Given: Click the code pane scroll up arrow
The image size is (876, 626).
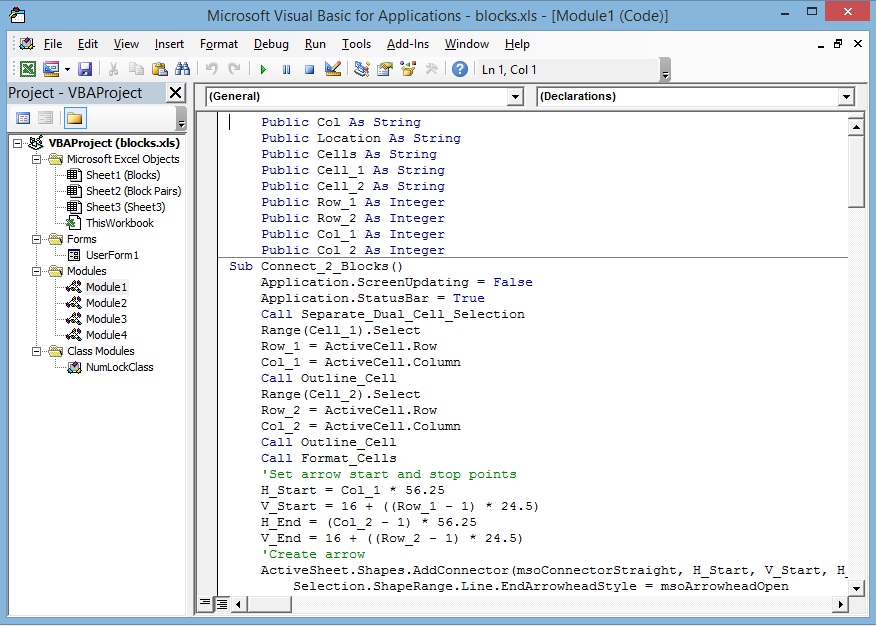Looking at the screenshot, I should tap(856, 127).
